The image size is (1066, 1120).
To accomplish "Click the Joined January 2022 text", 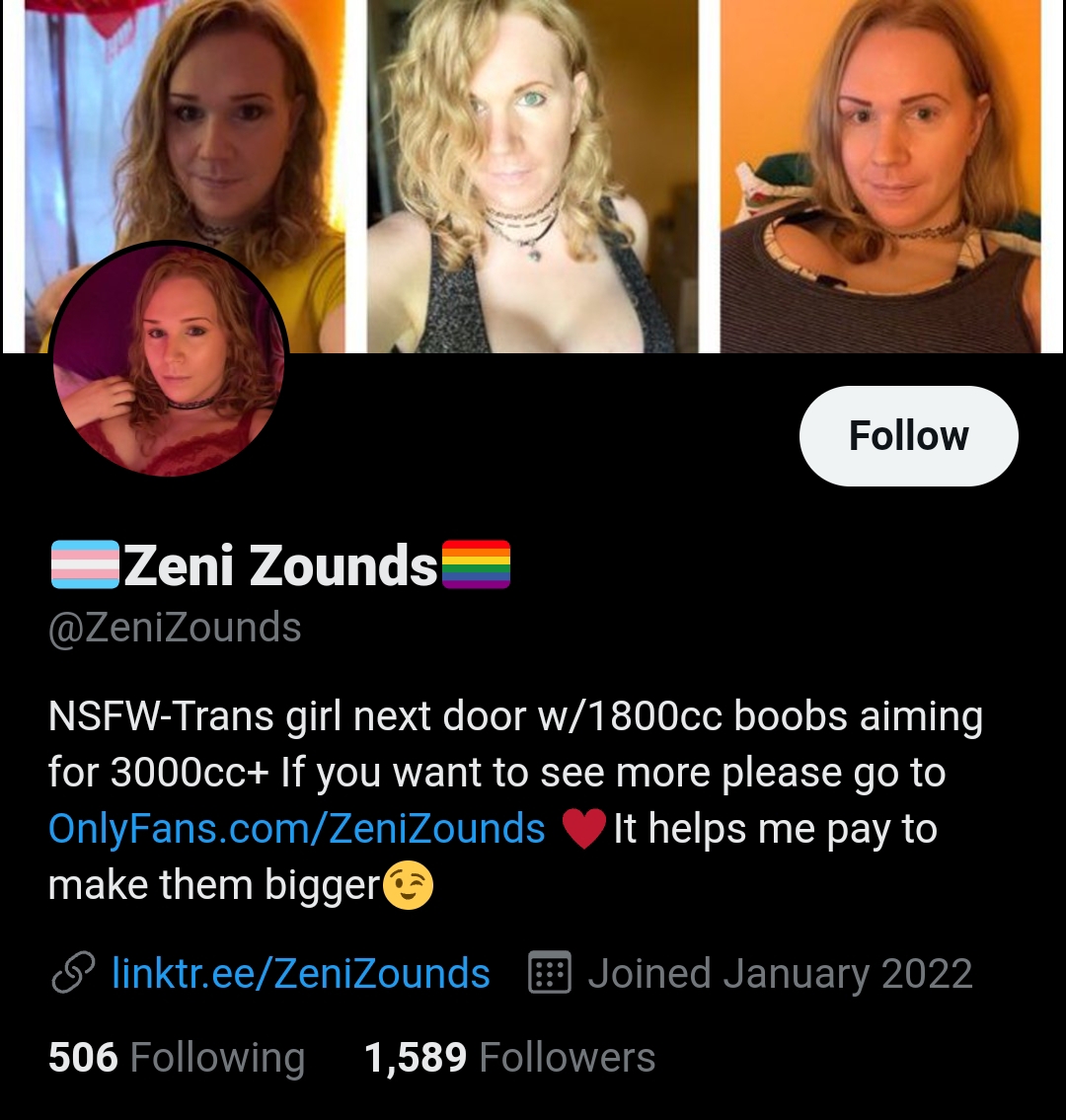I will [x=780, y=973].
